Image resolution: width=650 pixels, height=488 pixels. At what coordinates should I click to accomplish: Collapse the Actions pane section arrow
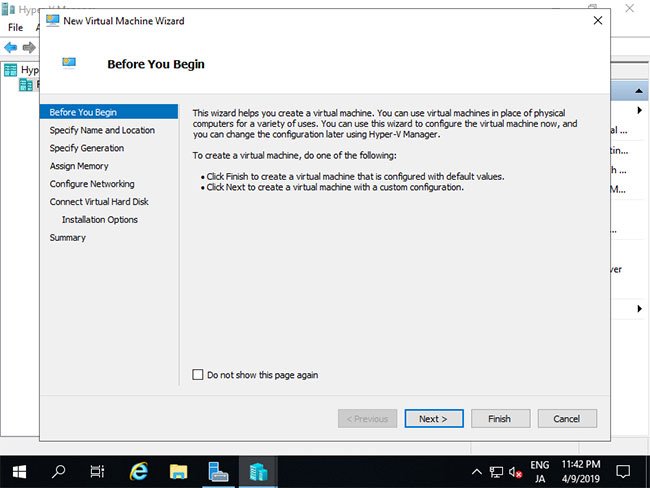pos(639,91)
